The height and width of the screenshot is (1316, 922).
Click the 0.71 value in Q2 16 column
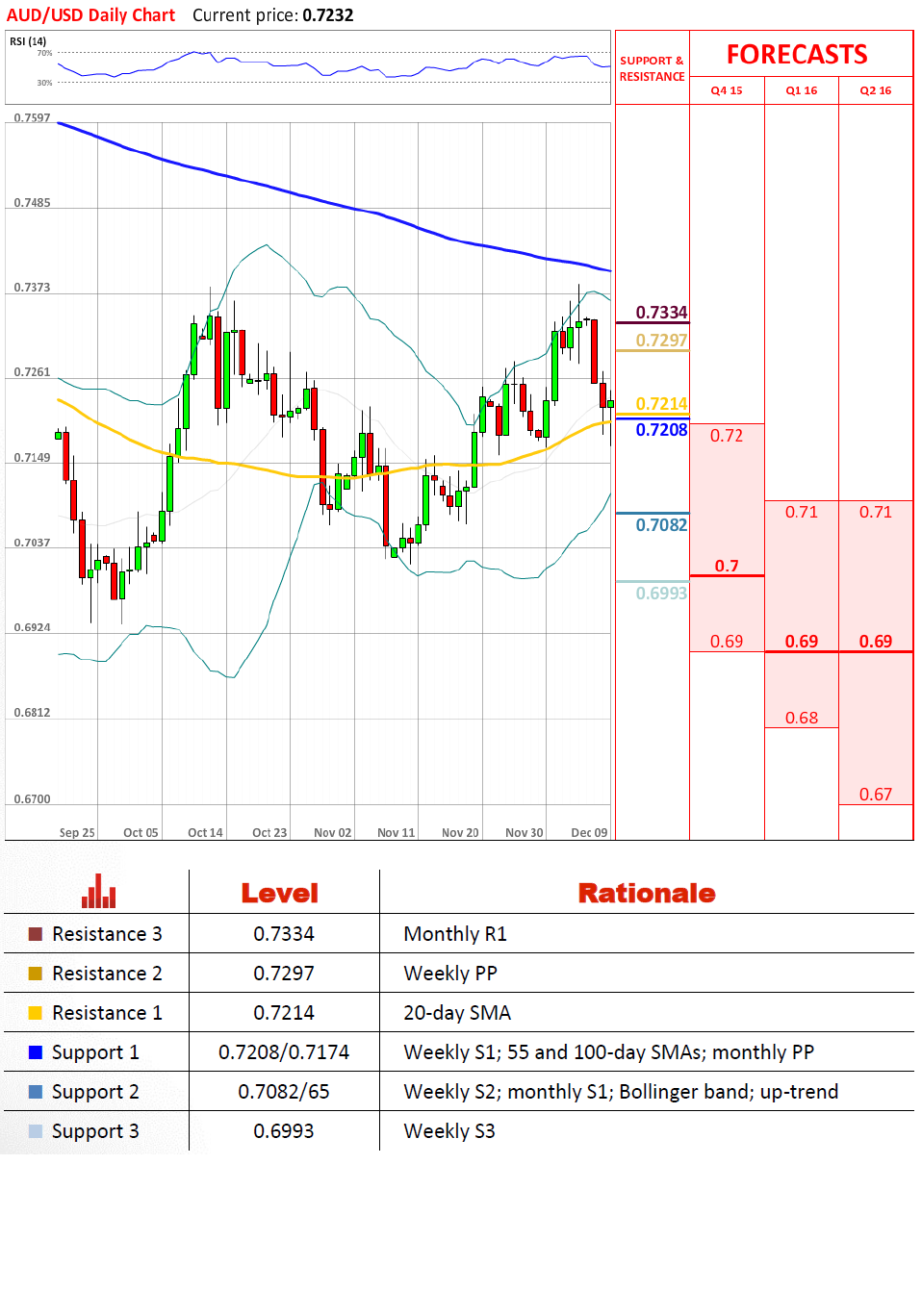point(876,512)
